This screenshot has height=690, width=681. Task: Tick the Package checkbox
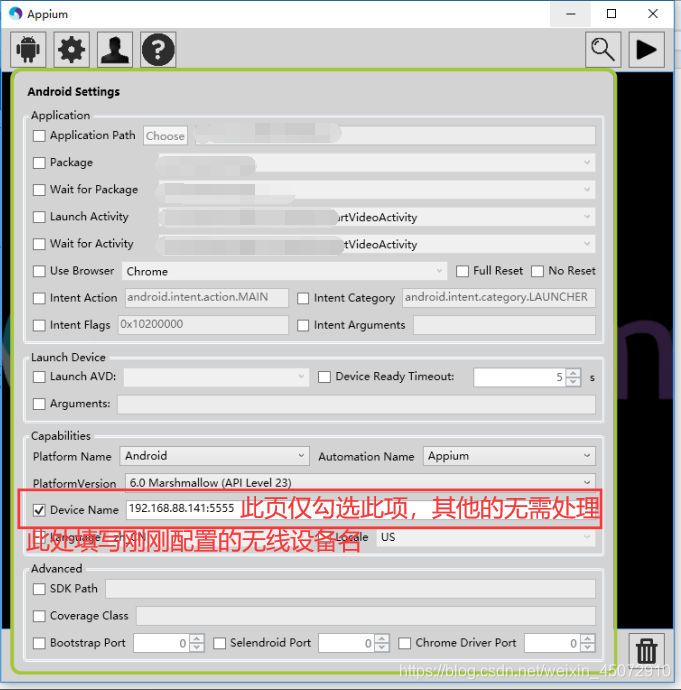coord(39,163)
